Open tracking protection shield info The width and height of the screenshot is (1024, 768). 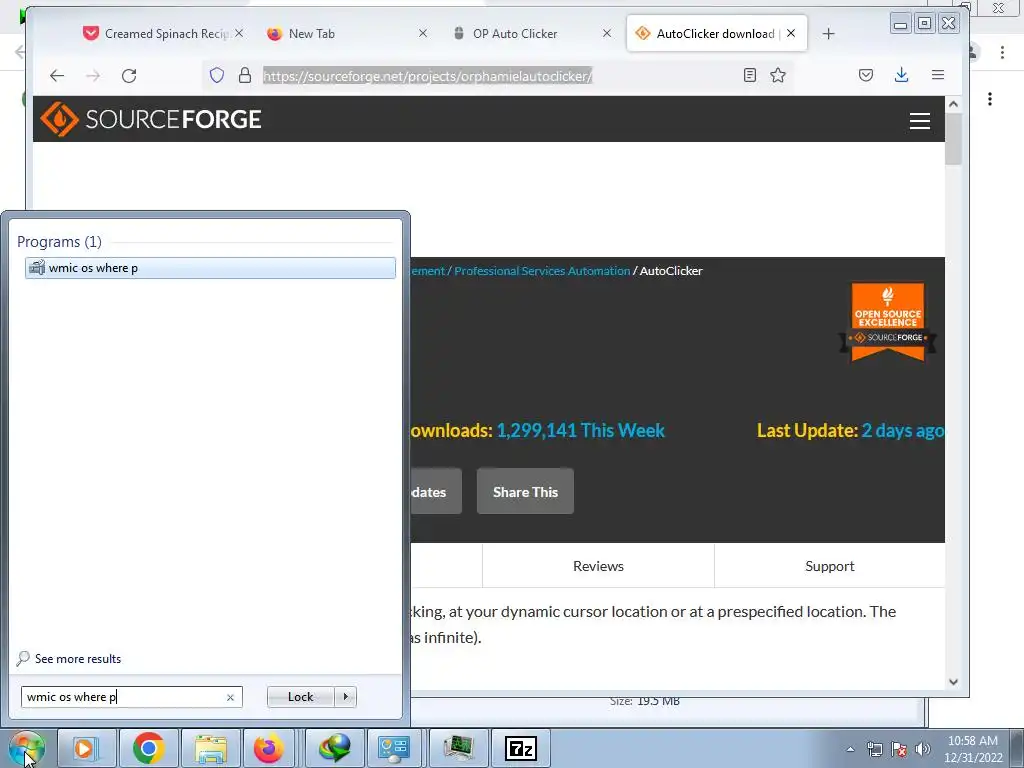[217, 76]
